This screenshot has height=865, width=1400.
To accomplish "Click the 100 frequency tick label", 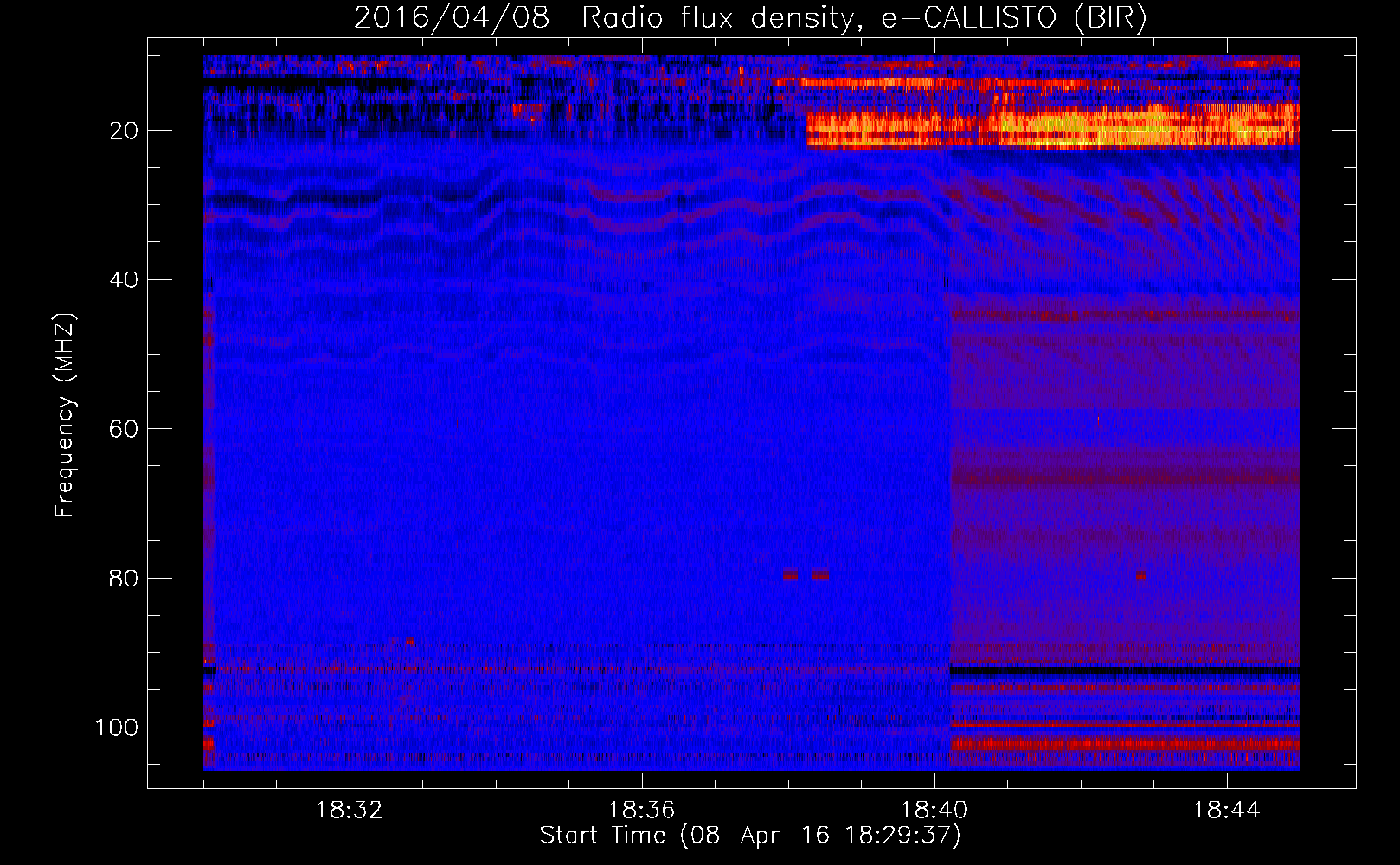I will click(117, 727).
